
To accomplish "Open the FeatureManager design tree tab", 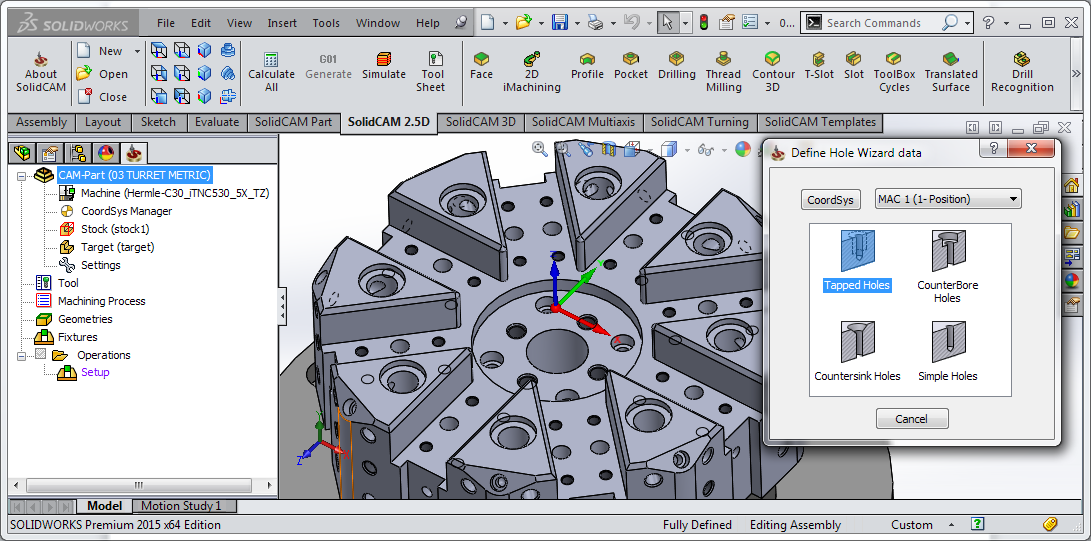I will [x=23, y=152].
